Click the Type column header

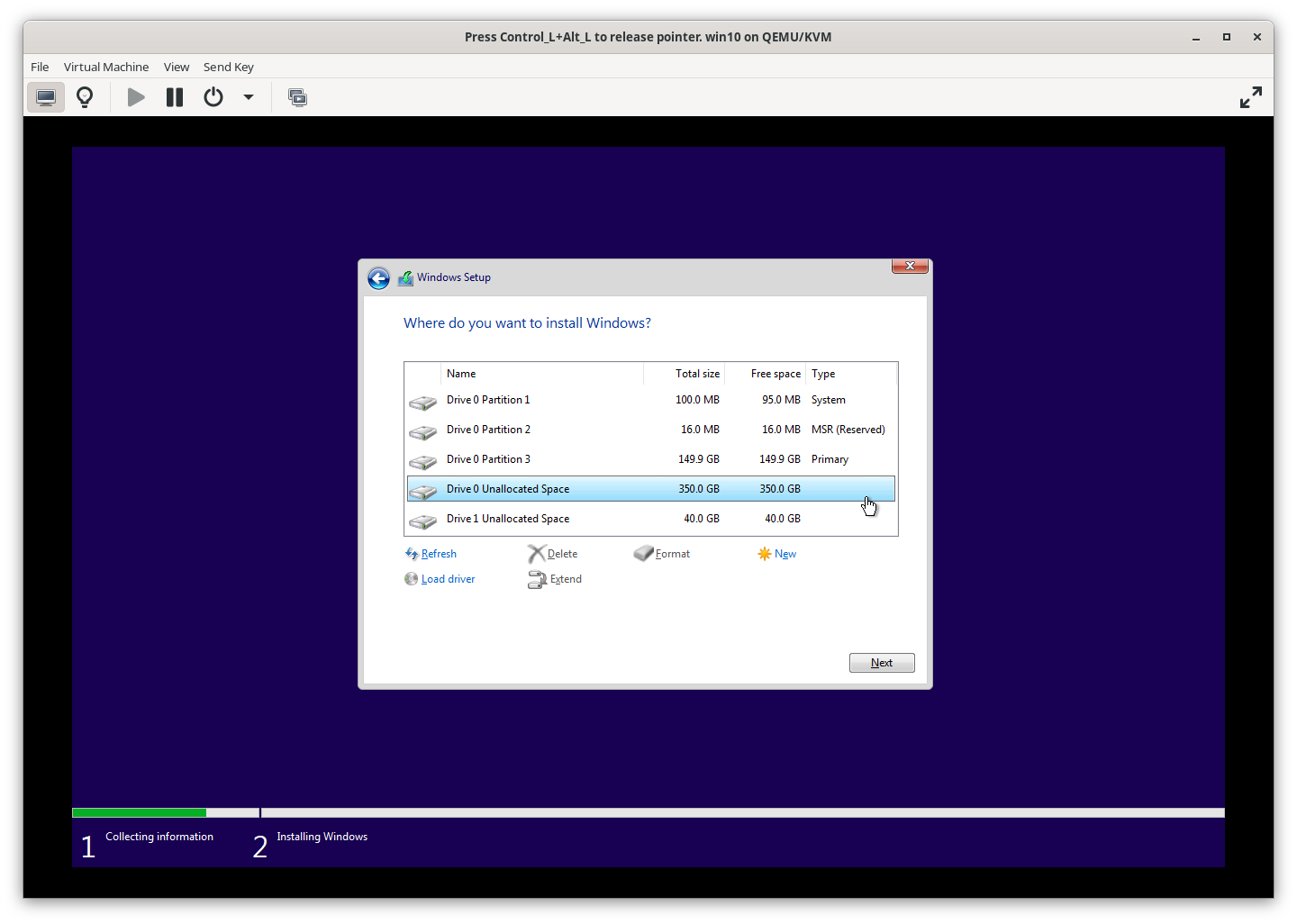[x=851, y=374]
